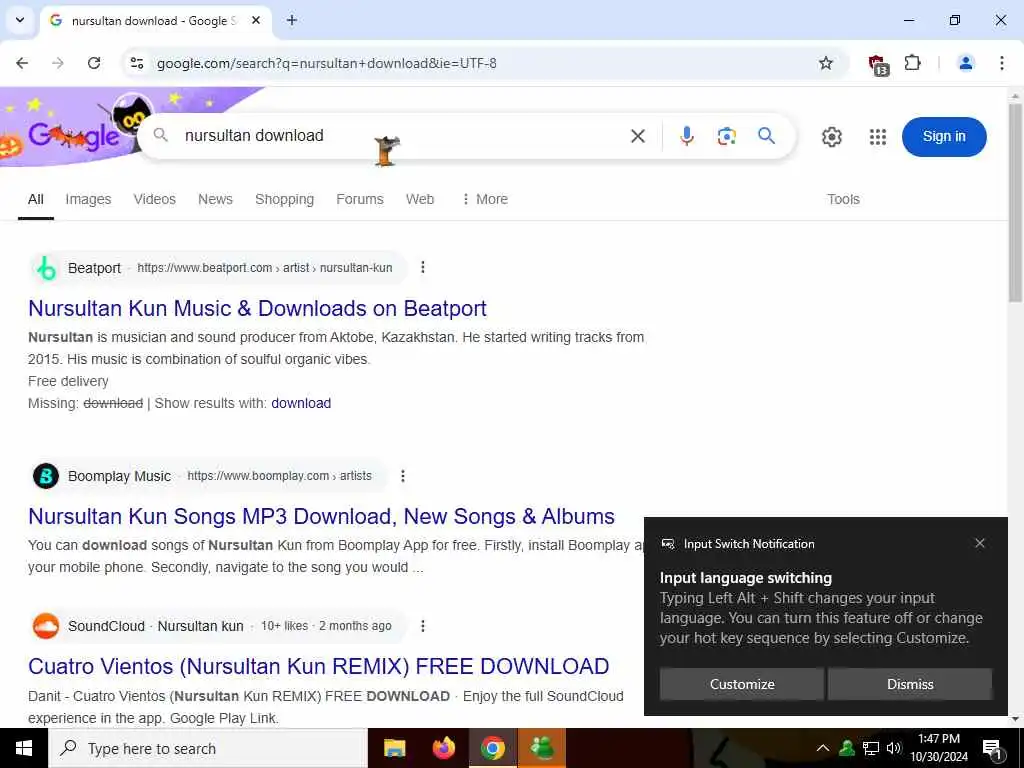Switch to the Videos tab
The height and width of the screenshot is (768, 1024).
(x=155, y=199)
